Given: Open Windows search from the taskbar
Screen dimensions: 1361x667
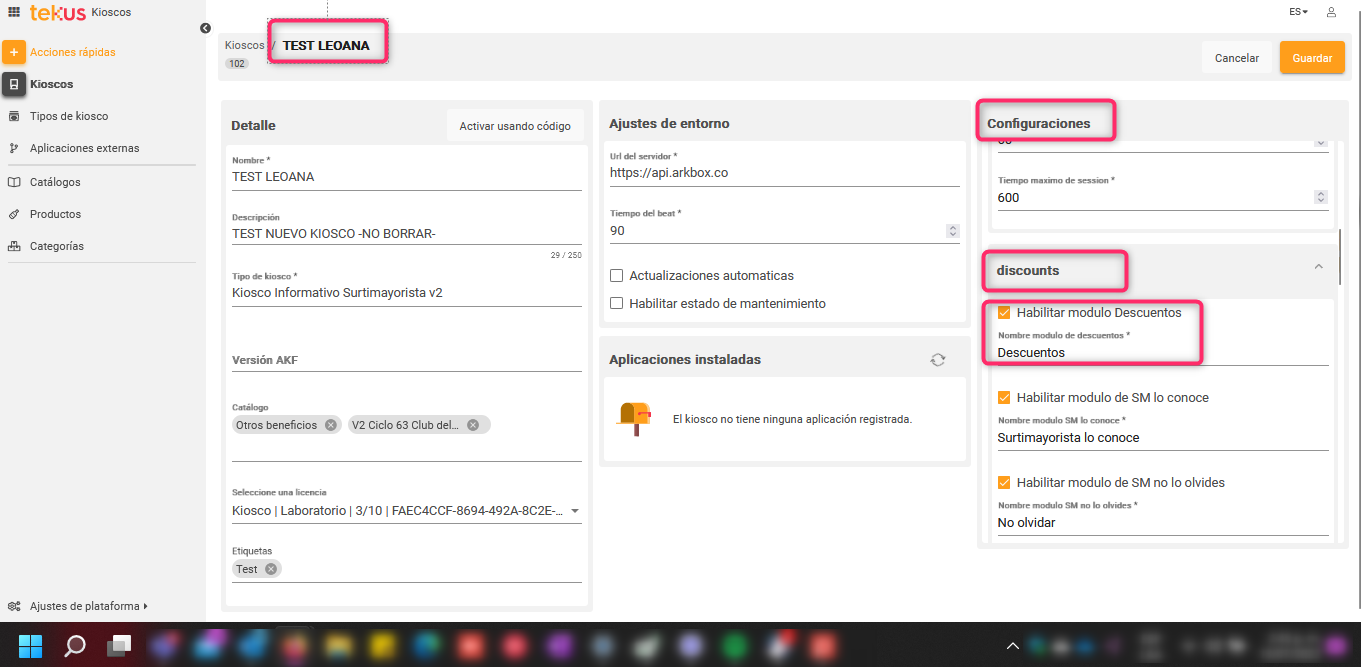Looking at the screenshot, I should coord(75,645).
